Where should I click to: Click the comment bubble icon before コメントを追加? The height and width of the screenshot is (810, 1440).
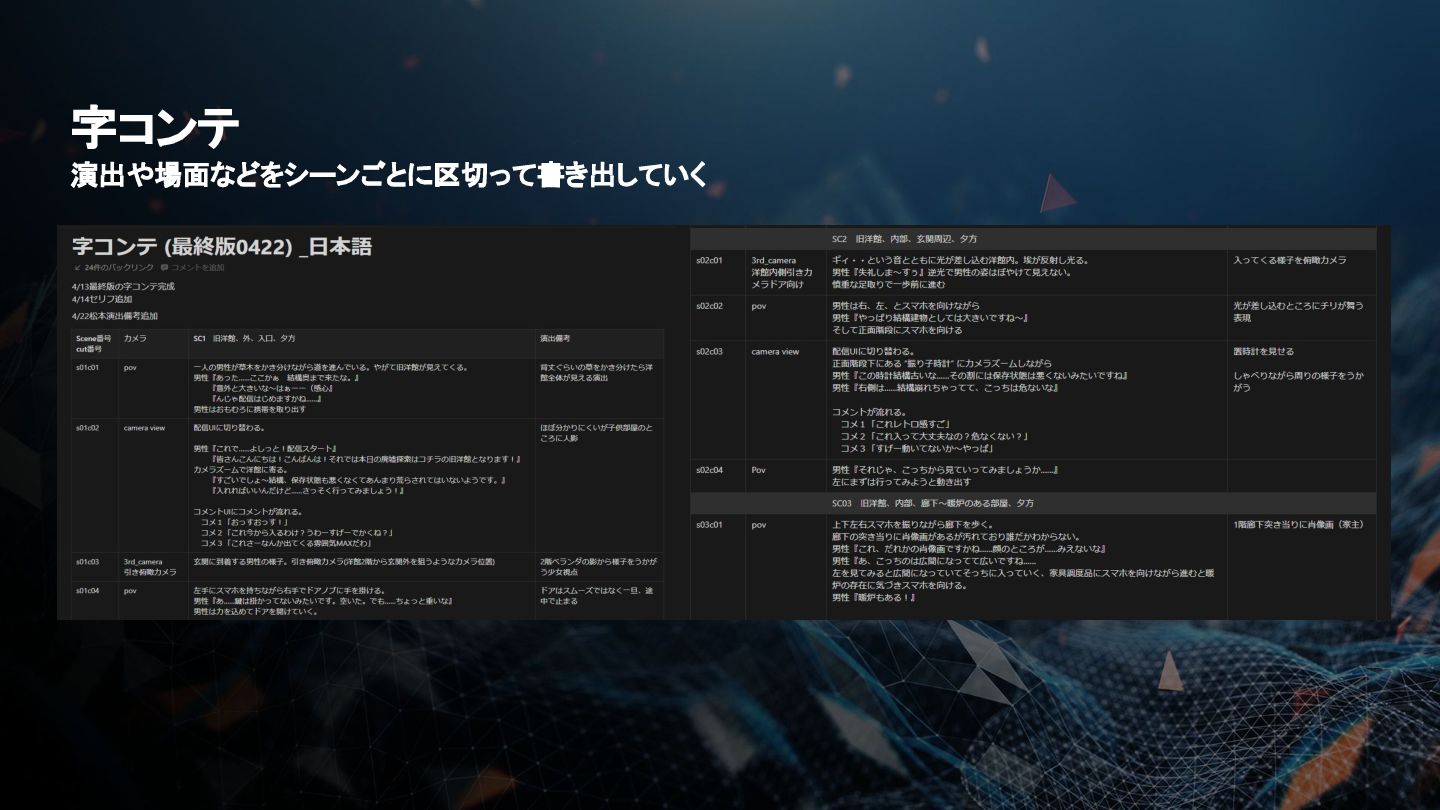click(164, 267)
